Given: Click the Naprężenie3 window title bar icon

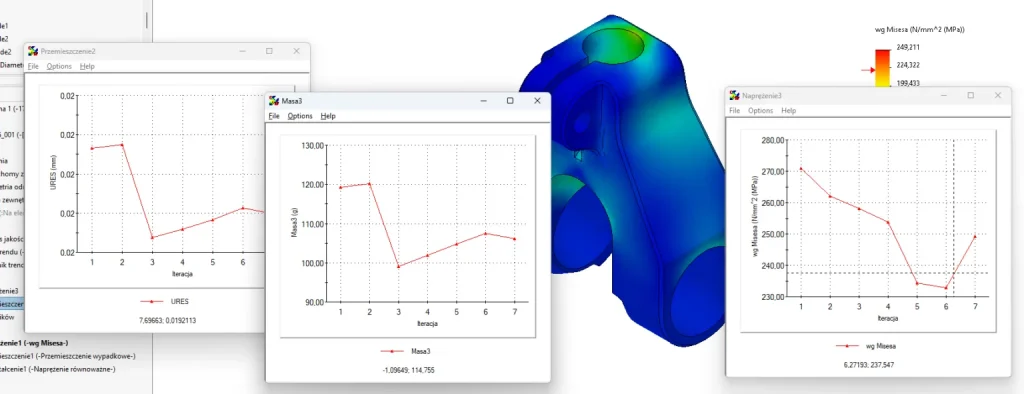Looking at the screenshot, I should click(x=735, y=95).
